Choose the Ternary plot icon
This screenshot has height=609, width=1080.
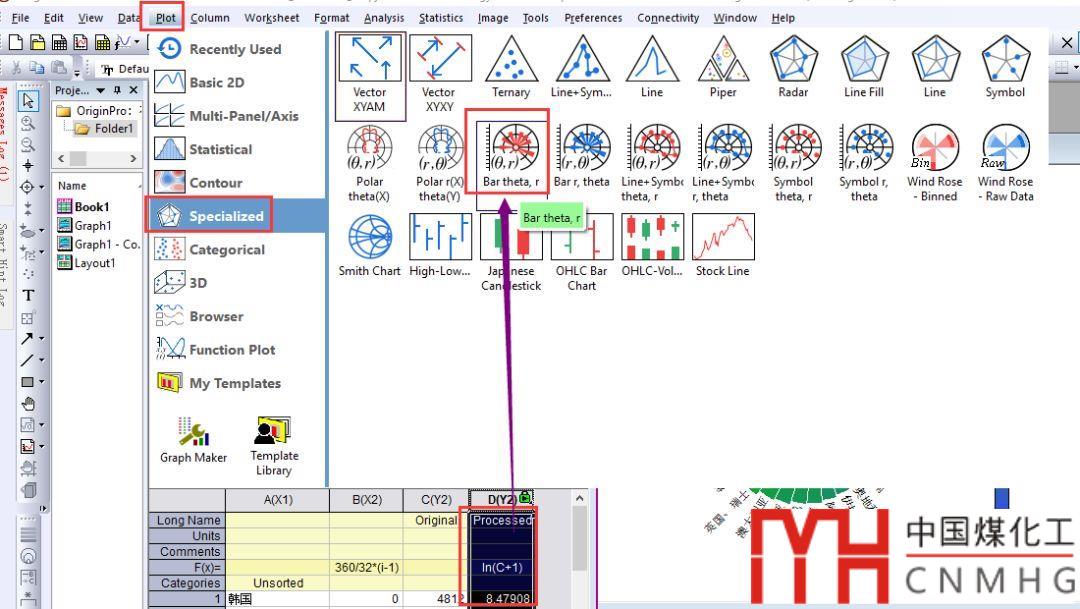click(x=510, y=68)
